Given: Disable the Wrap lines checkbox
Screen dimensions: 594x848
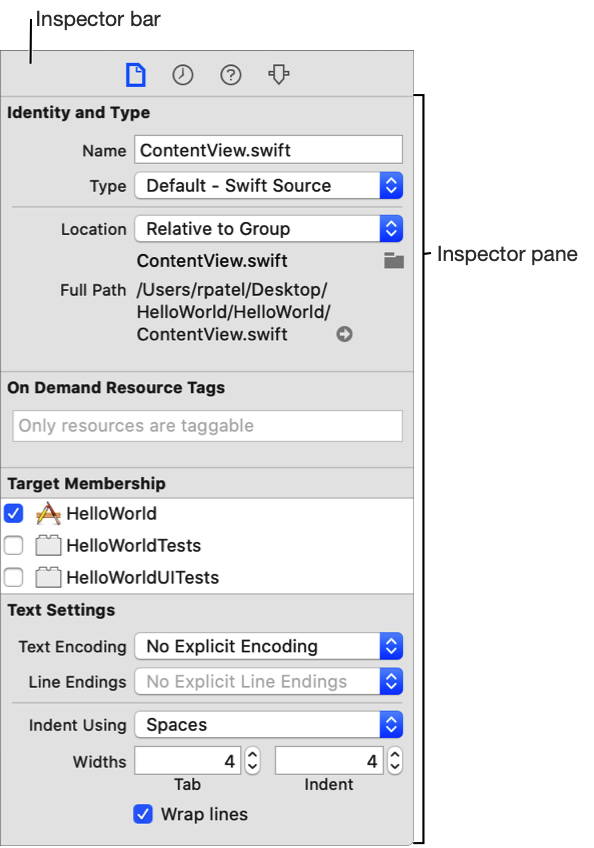Looking at the screenshot, I should 143,814.
